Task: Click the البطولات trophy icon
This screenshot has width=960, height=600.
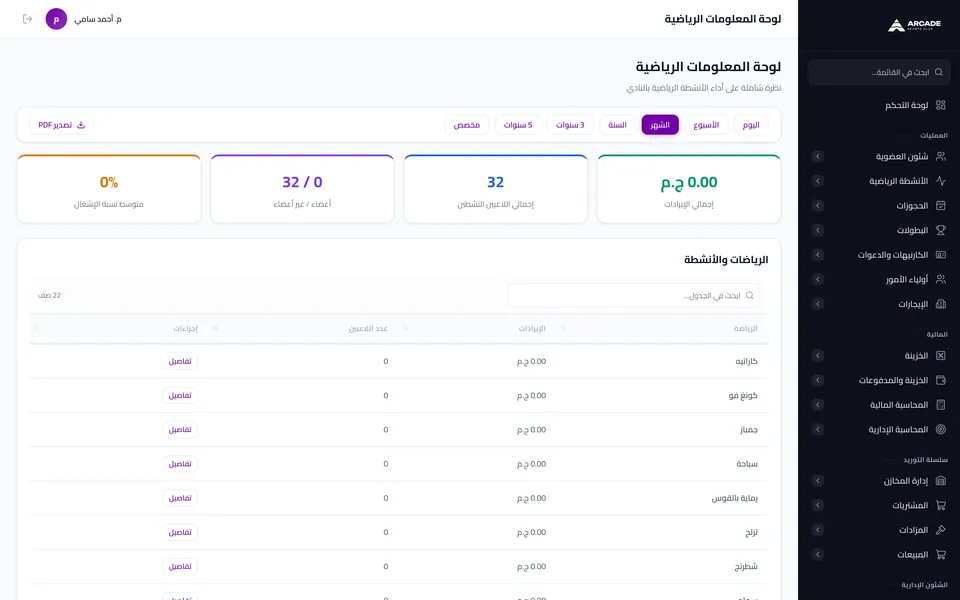Action: pyautogui.click(x=941, y=230)
